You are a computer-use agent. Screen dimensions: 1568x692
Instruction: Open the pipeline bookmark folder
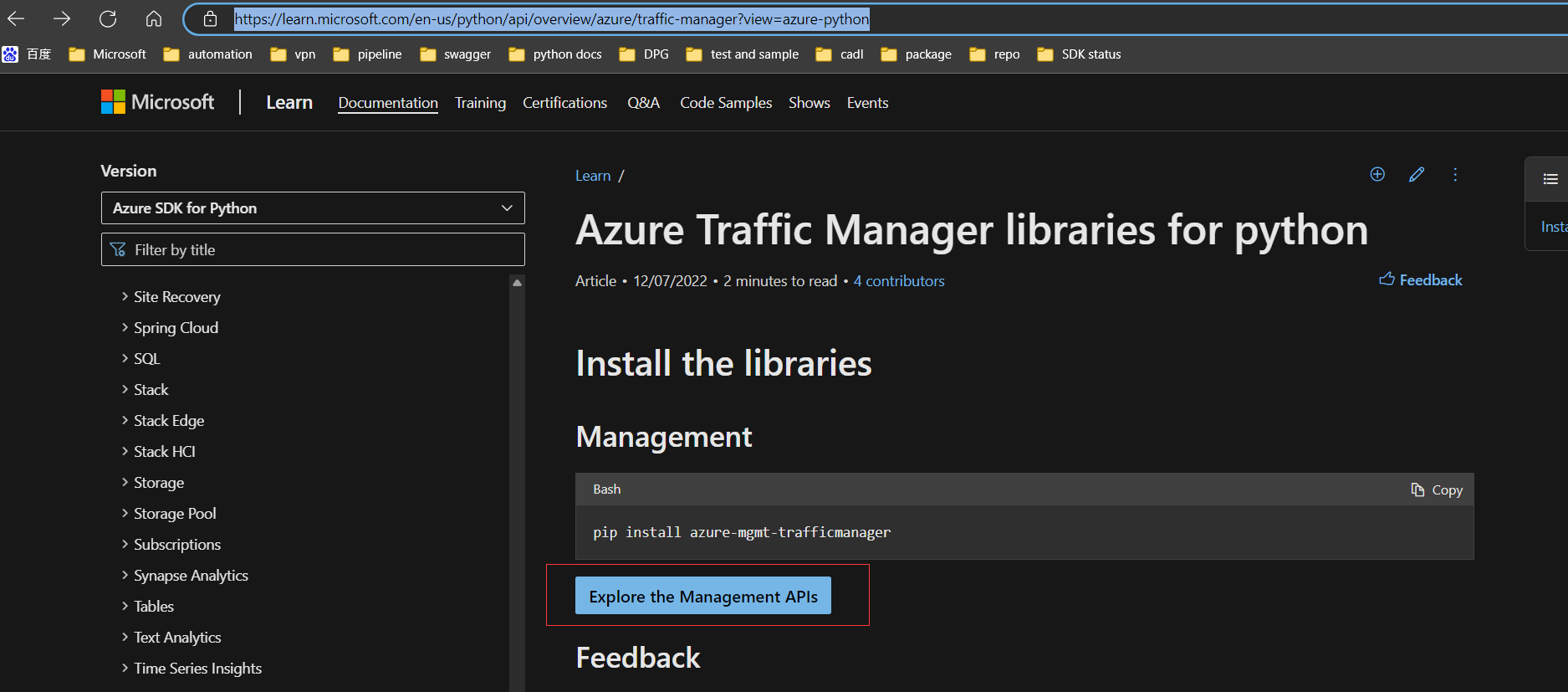367,54
